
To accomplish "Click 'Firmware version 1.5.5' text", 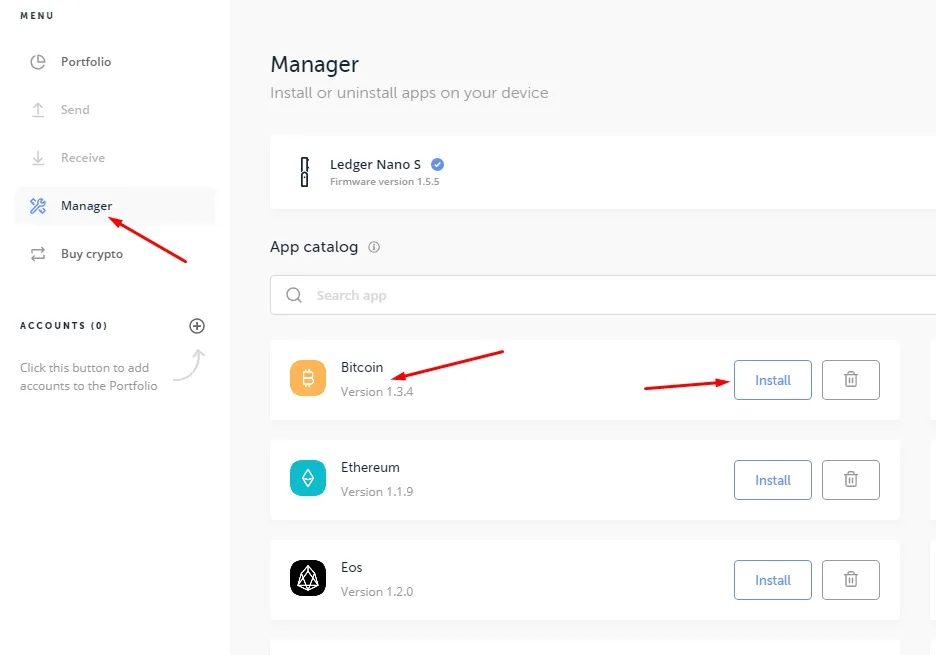I will tap(384, 182).
